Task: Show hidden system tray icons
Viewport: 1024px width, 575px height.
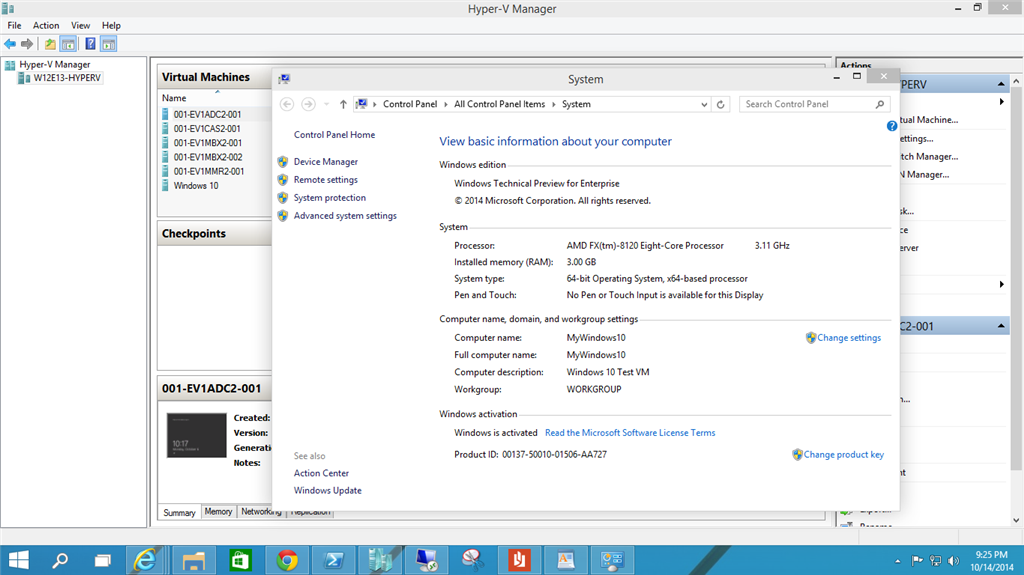Action: click(x=897, y=561)
